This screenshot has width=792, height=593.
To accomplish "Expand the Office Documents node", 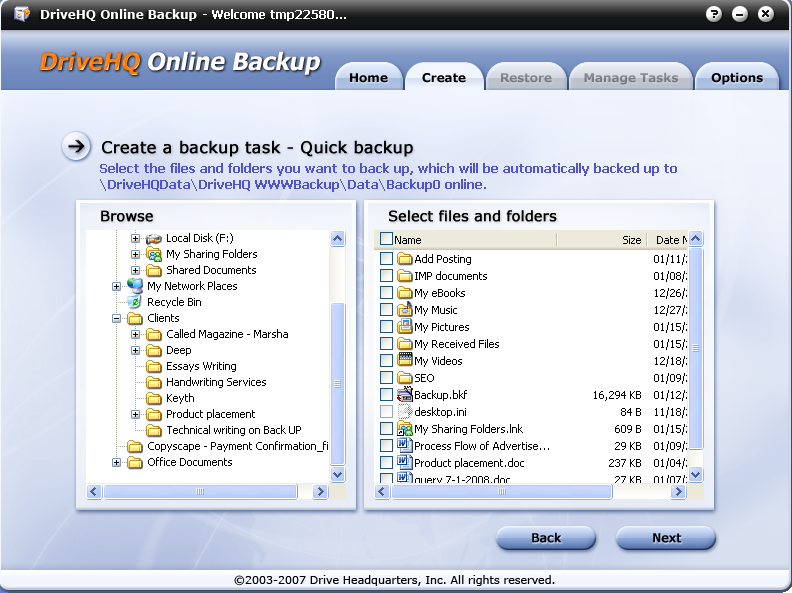I will pos(116,462).
